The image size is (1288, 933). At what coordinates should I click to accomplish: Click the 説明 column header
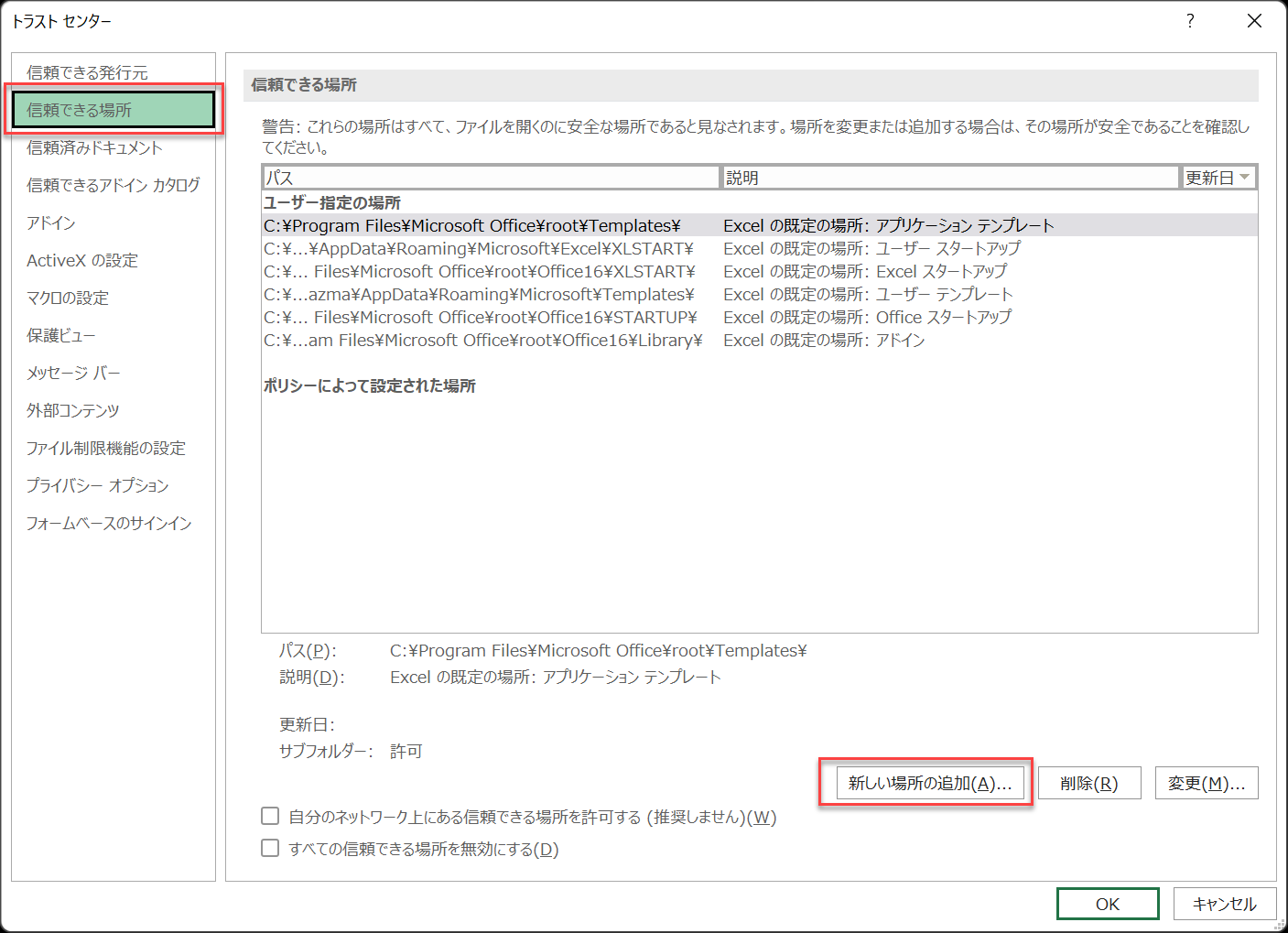point(949,178)
